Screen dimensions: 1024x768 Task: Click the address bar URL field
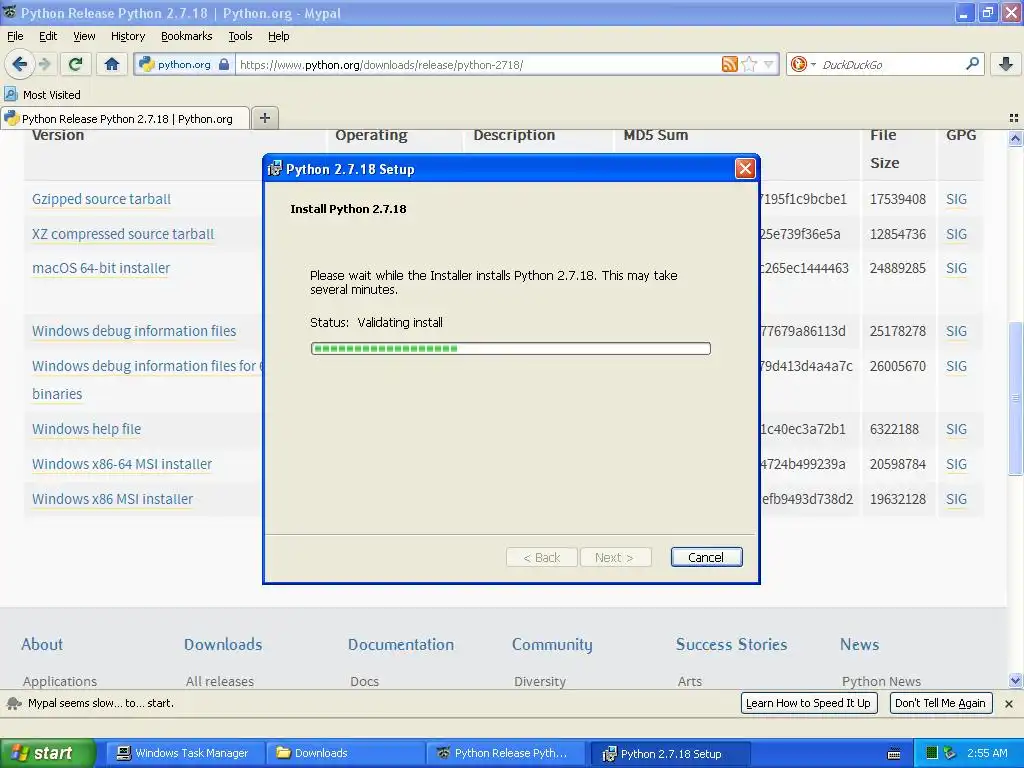click(478, 65)
